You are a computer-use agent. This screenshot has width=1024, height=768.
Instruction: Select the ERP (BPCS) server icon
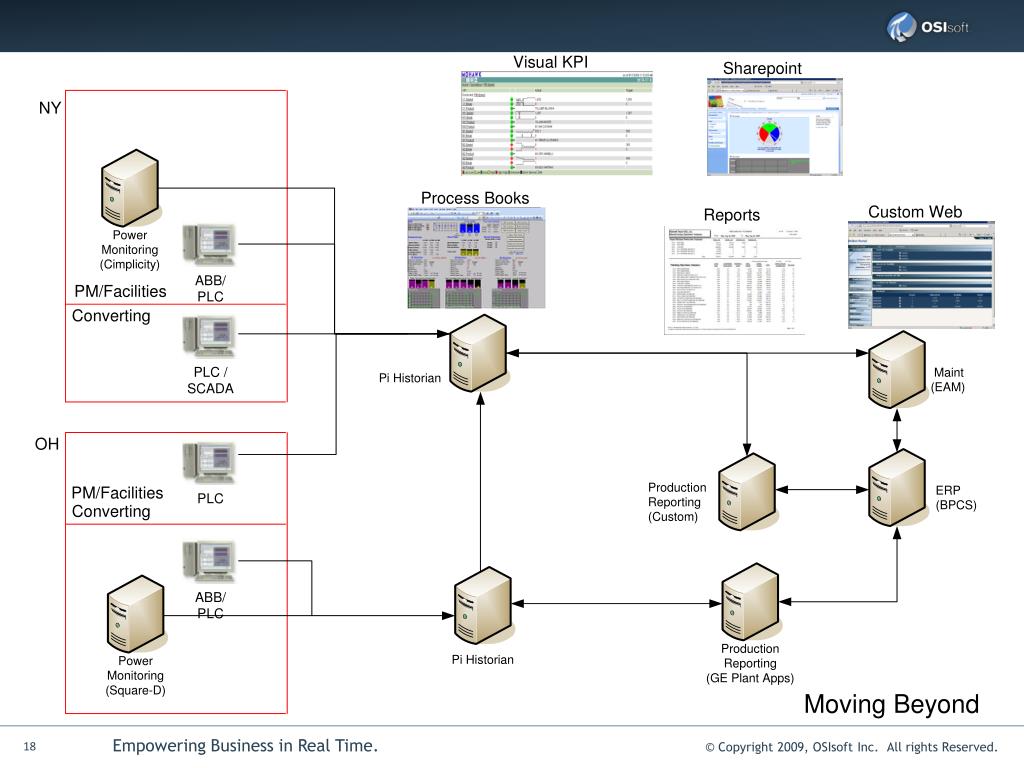pyautogui.click(x=897, y=488)
